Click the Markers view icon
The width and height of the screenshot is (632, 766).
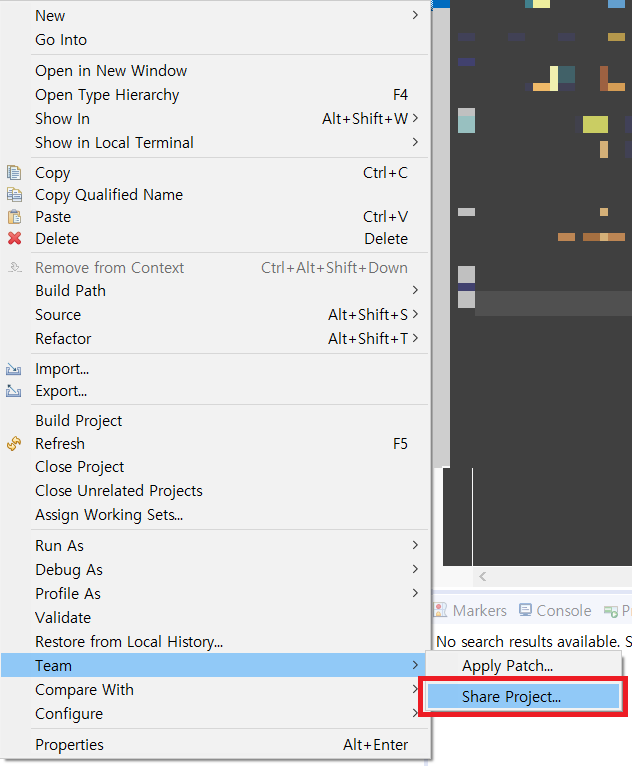coord(441,610)
